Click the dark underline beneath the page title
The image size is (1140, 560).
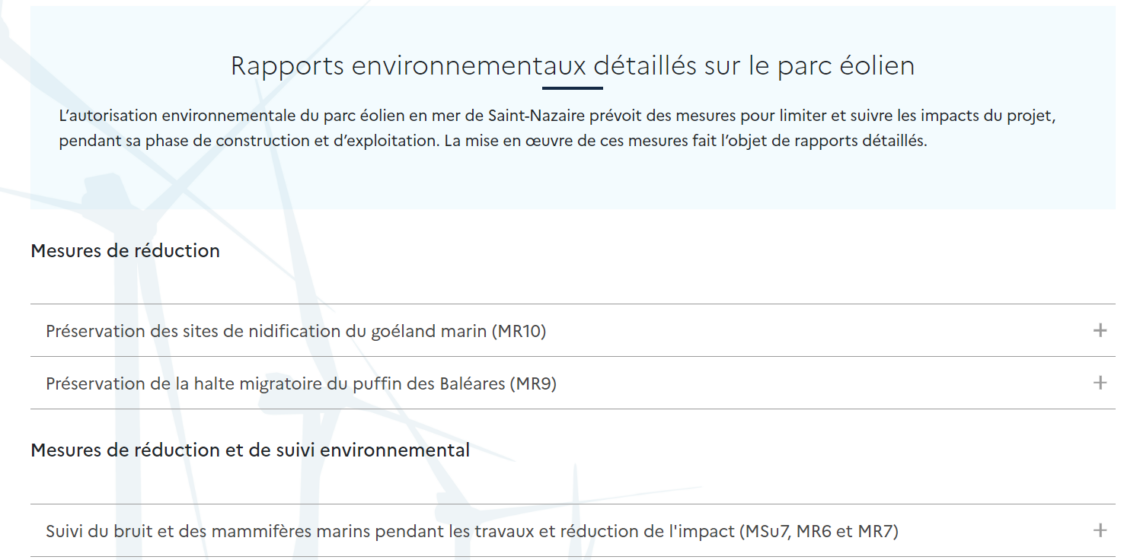point(572,88)
